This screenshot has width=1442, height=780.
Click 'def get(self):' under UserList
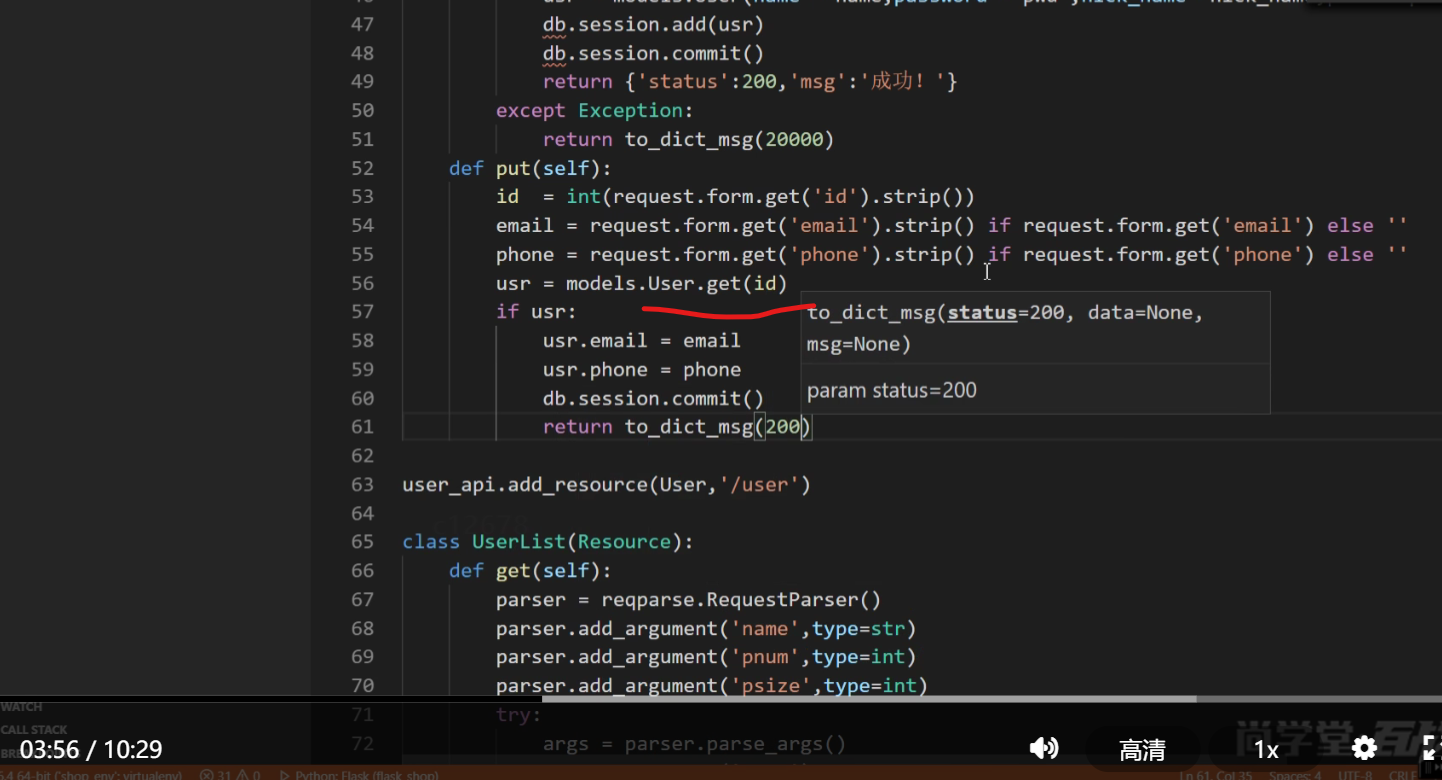[530, 571]
